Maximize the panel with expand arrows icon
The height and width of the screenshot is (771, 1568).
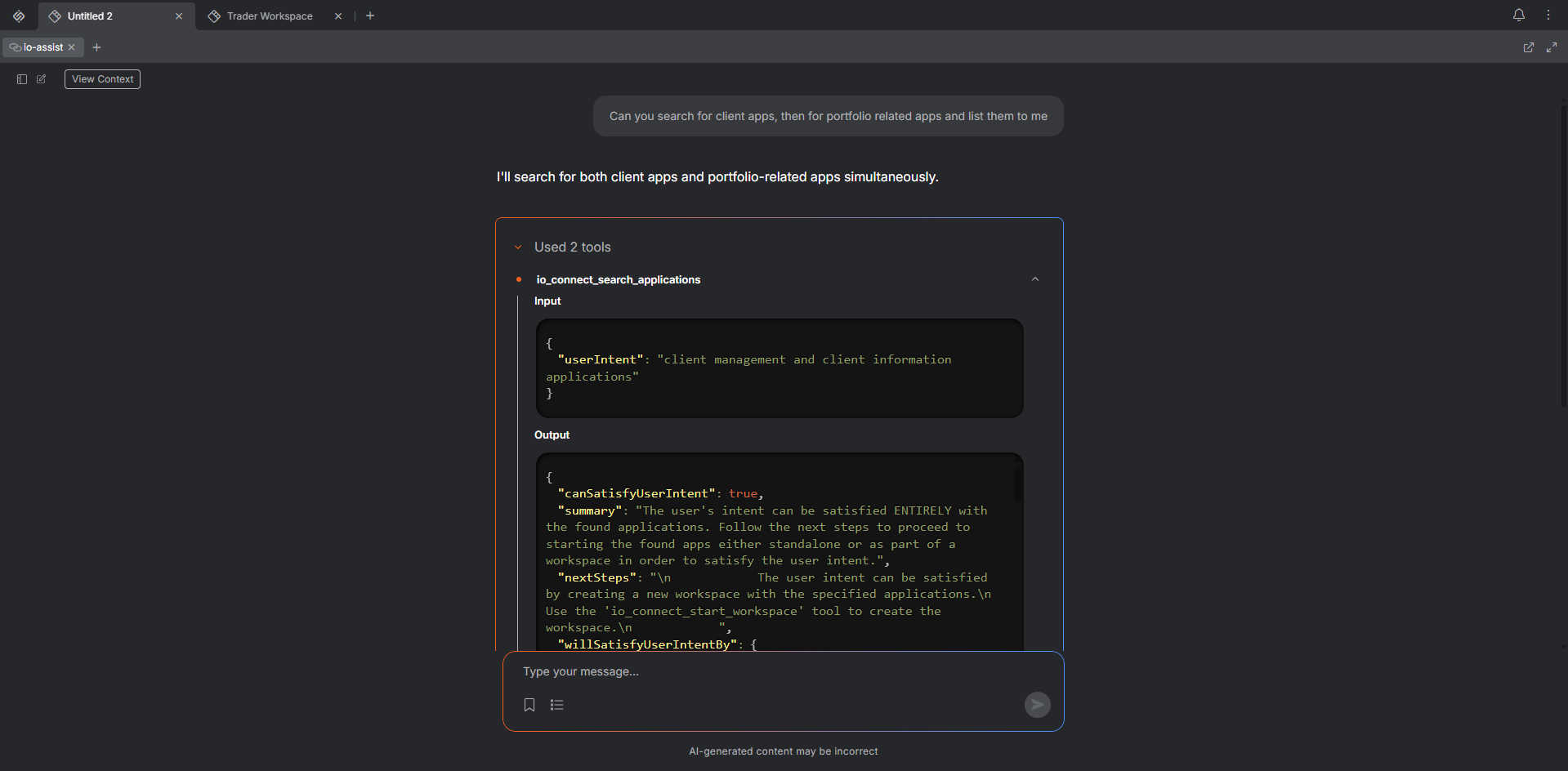tap(1552, 47)
